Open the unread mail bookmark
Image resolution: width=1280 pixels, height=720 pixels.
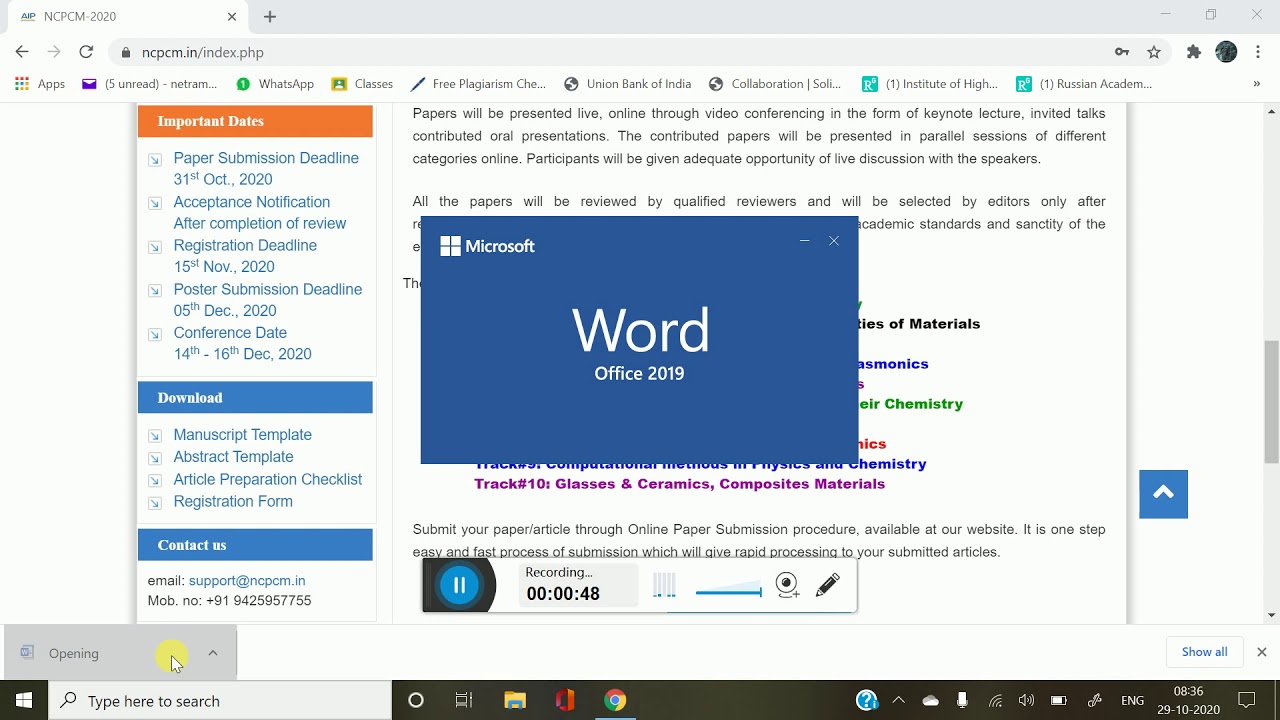(150, 84)
